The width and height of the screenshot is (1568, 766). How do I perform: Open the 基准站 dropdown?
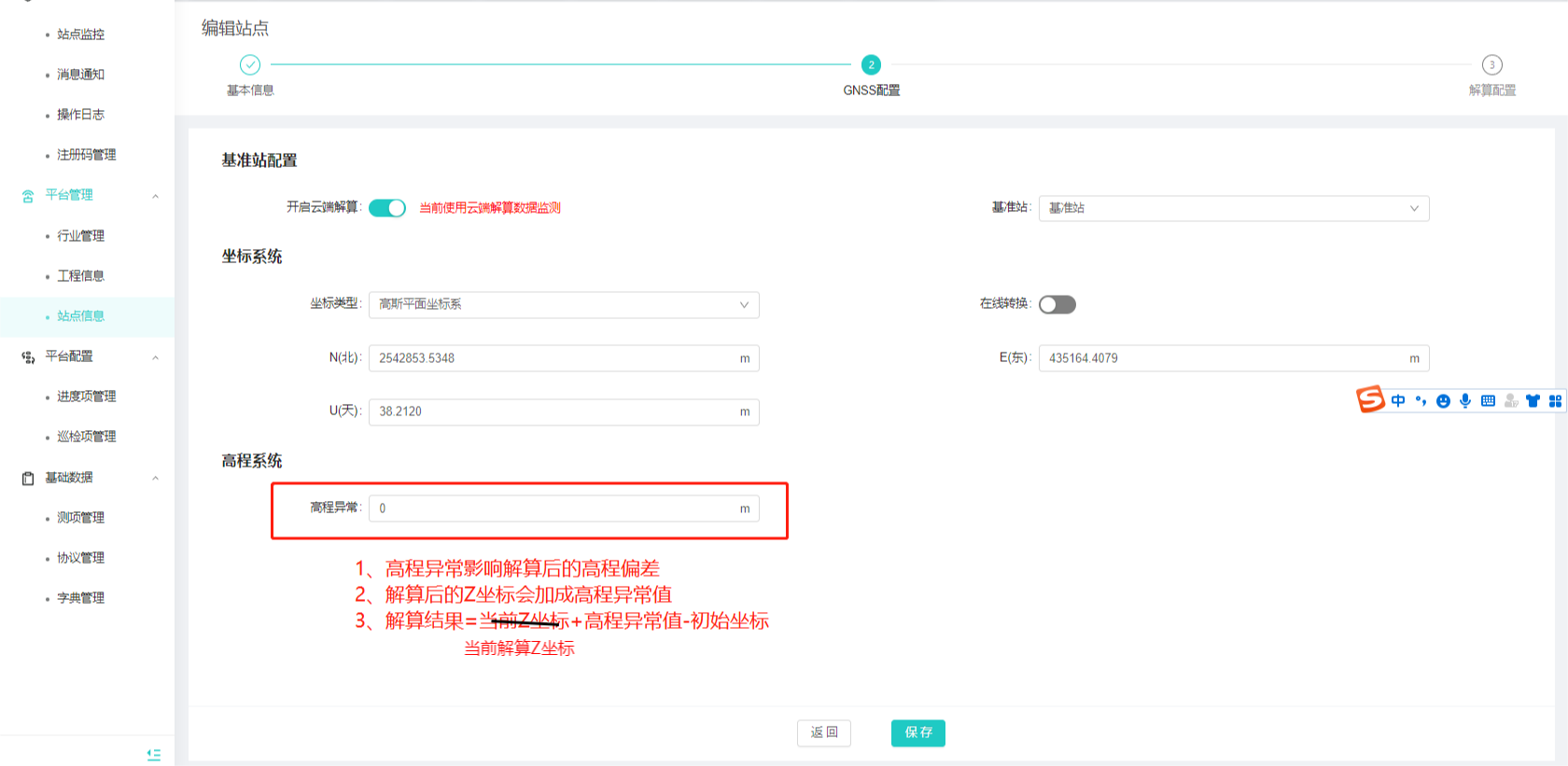1233,208
